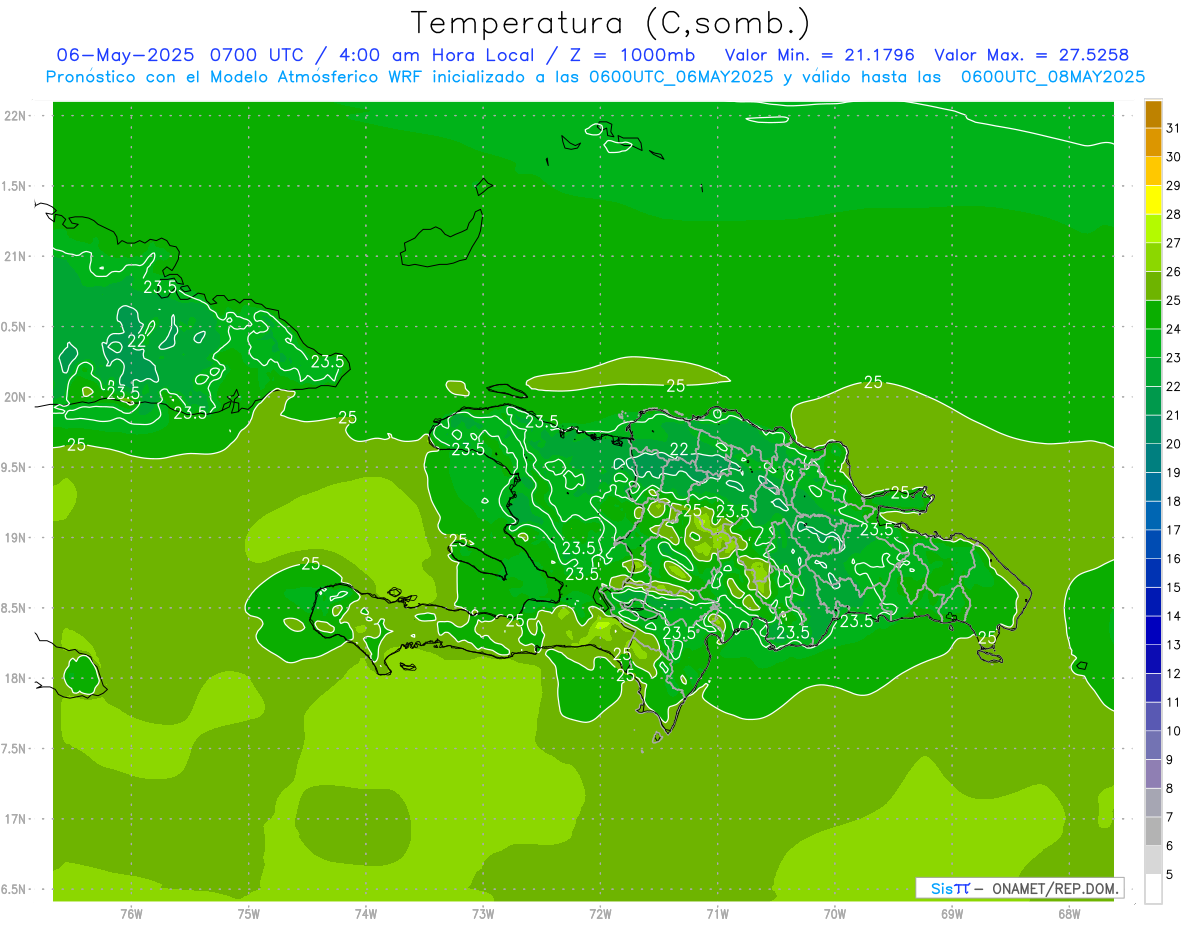Click the '72W' longitude axis label

click(x=600, y=913)
